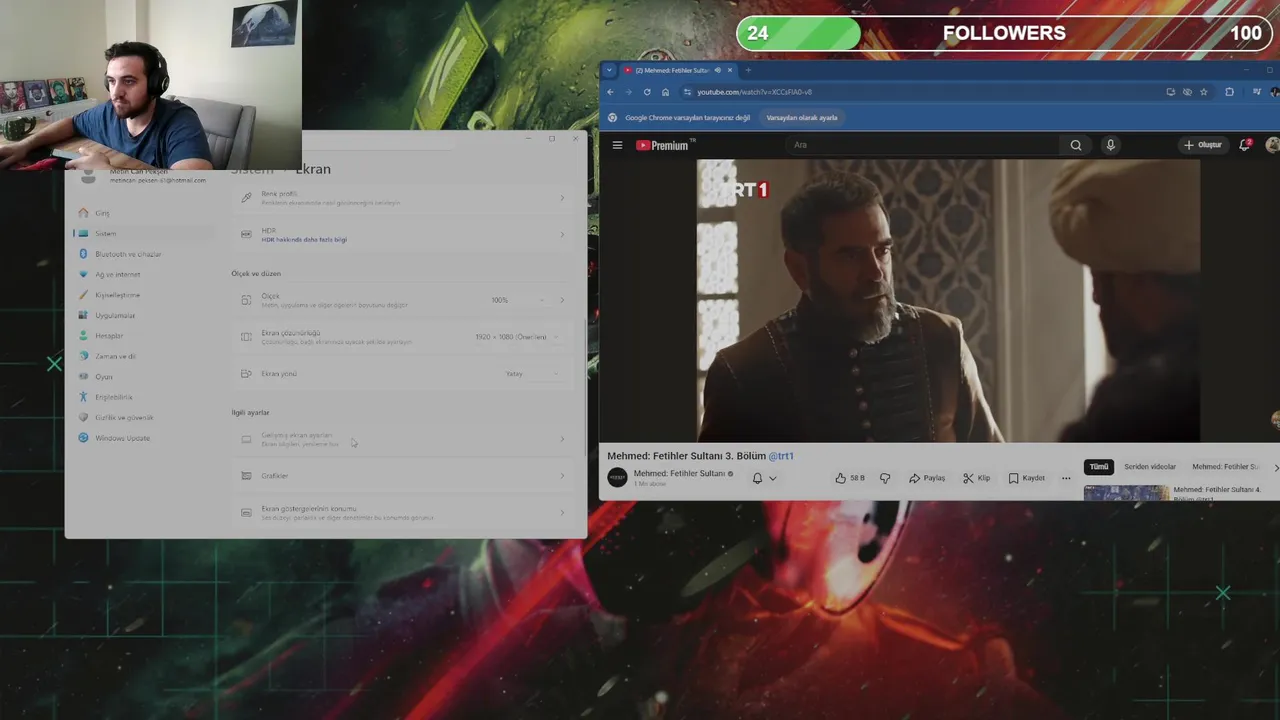
Task: Expand the HDR settings row
Action: click(x=402, y=235)
